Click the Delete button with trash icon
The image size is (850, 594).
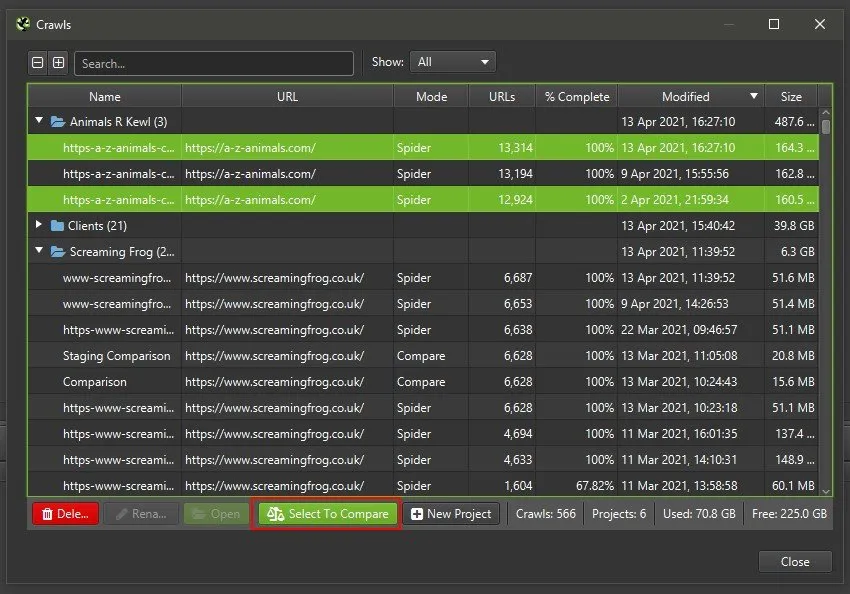coord(65,514)
